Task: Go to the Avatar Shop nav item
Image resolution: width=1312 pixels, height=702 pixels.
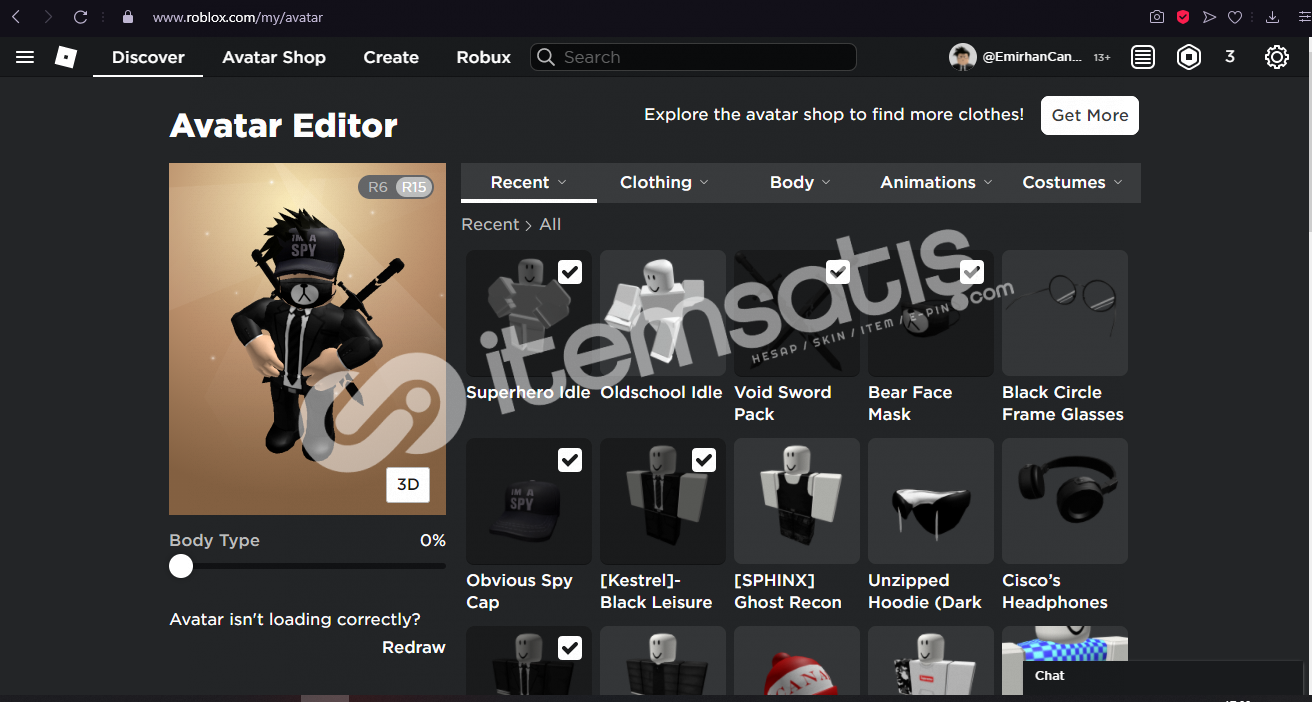Action: (274, 57)
